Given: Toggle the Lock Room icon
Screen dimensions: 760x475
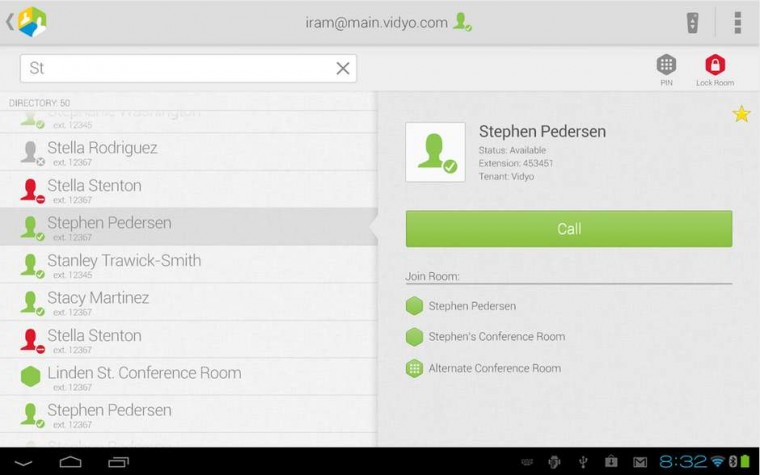Looking at the screenshot, I should pos(715,66).
